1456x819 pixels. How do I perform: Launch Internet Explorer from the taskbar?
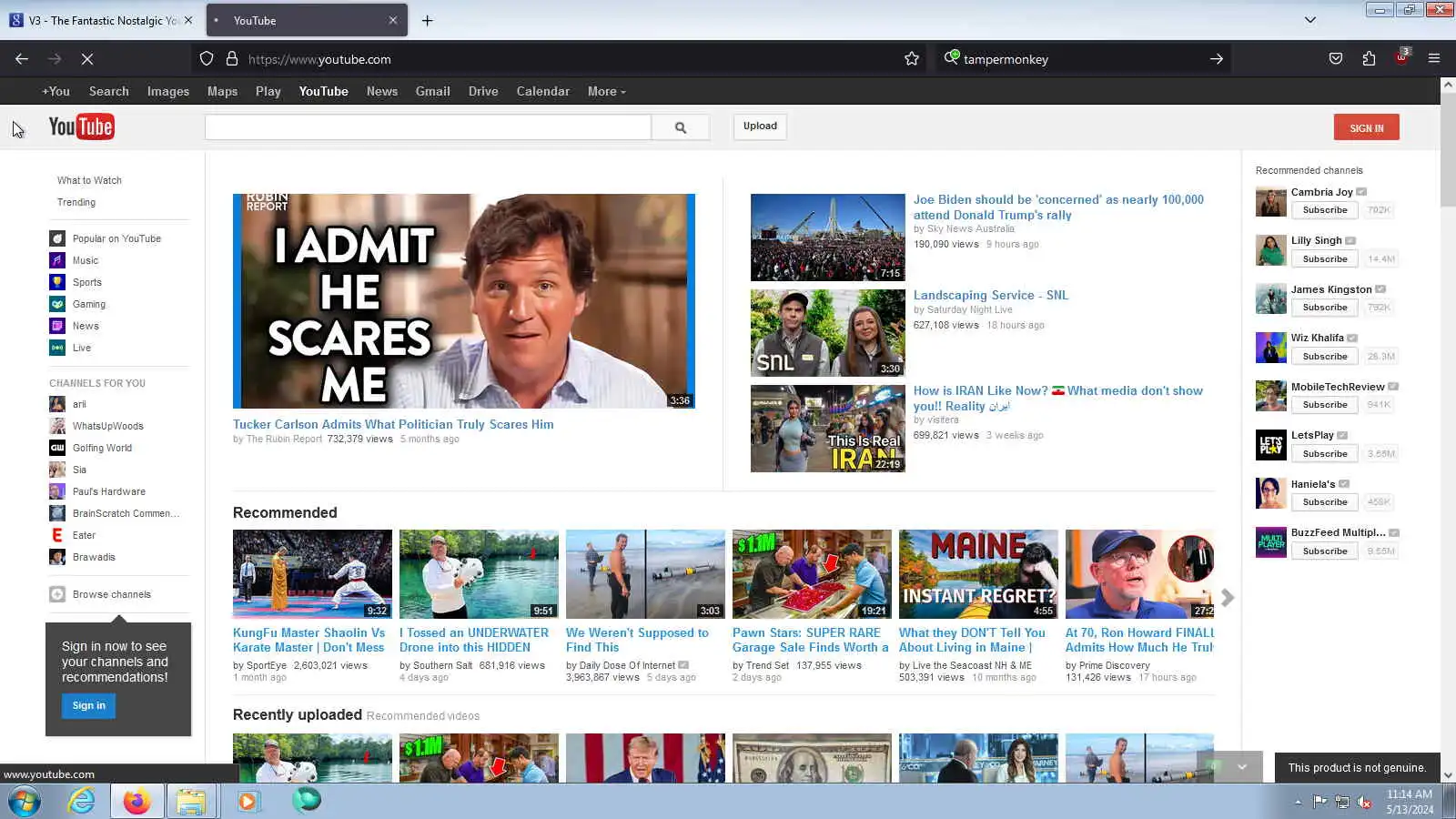[x=82, y=802]
